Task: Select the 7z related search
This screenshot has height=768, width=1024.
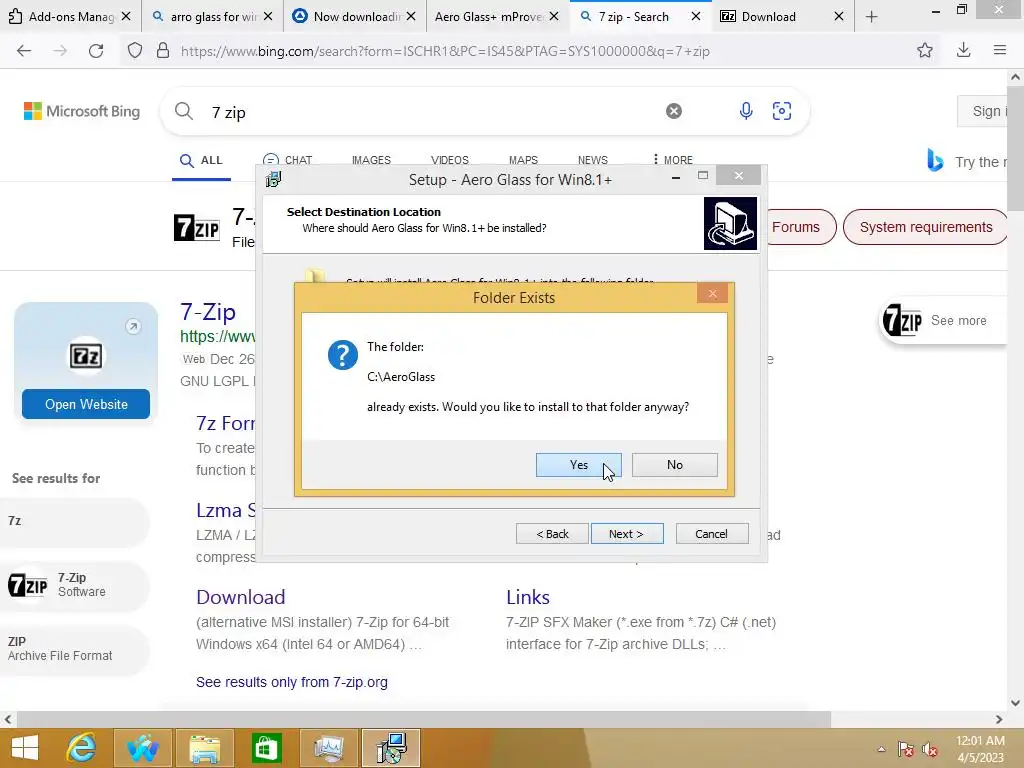Action: click(74, 521)
